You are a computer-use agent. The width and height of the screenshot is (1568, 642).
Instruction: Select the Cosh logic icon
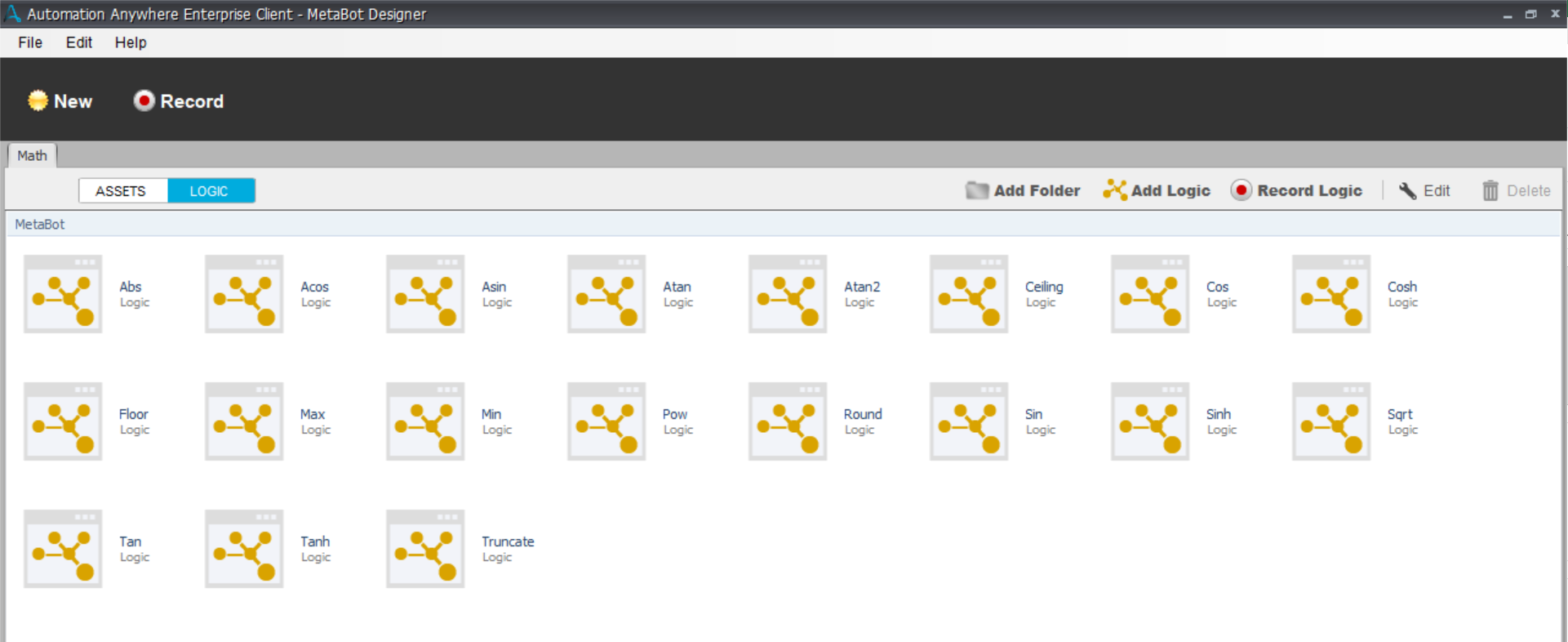tap(1331, 294)
